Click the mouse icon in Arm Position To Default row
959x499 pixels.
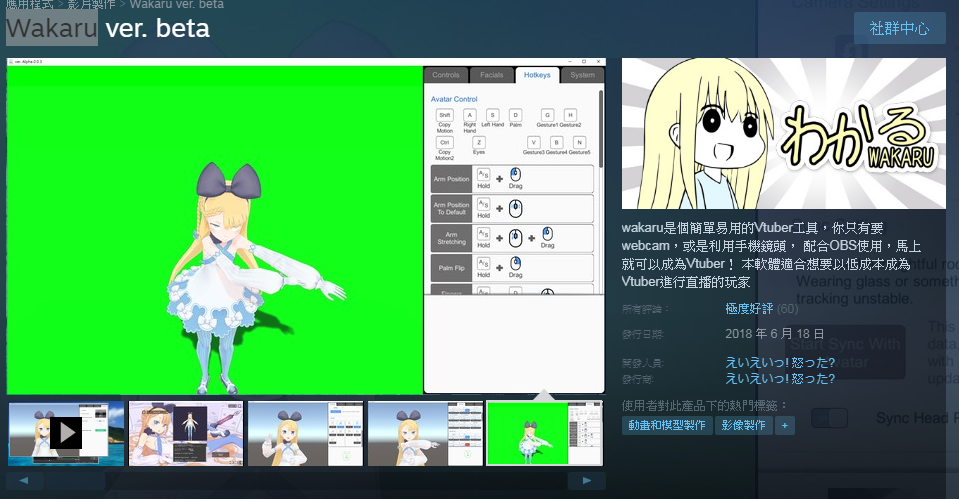[x=516, y=209]
